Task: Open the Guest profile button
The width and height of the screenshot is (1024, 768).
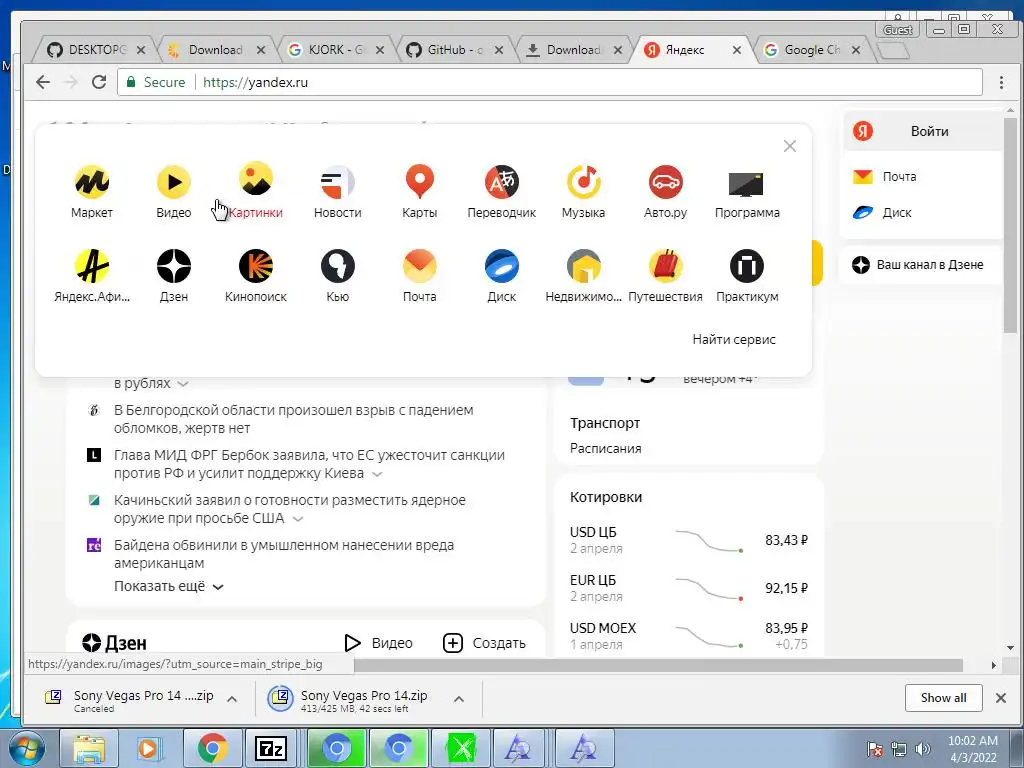Action: [898, 29]
